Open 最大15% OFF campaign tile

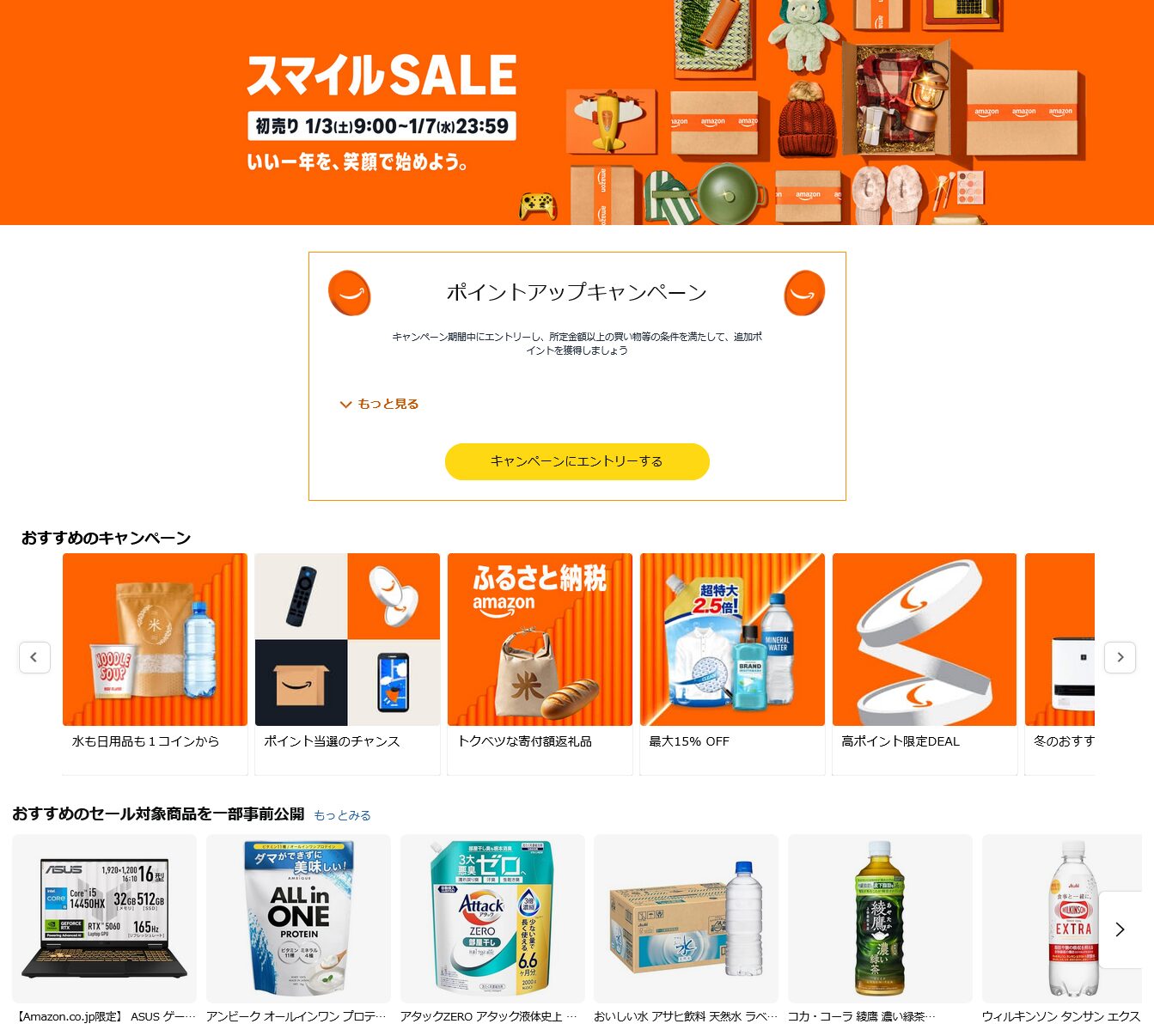coord(732,664)
